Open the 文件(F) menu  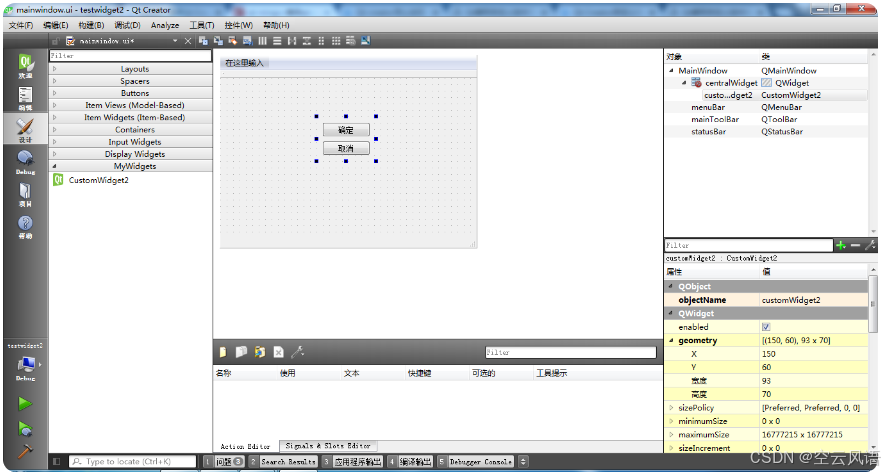(21, 25)
